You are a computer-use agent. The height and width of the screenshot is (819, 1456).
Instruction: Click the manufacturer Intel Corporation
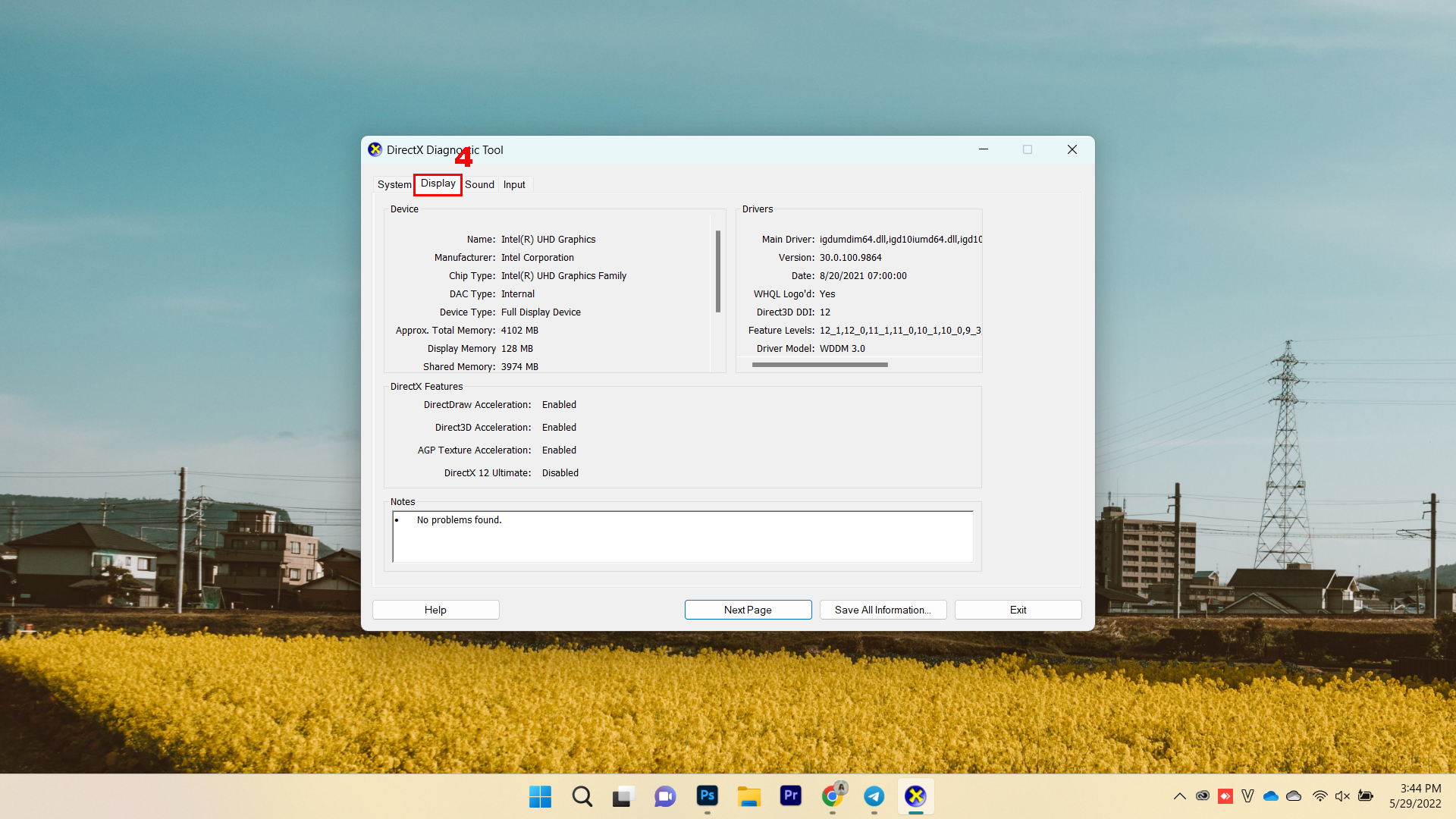(x=538, y=258)
